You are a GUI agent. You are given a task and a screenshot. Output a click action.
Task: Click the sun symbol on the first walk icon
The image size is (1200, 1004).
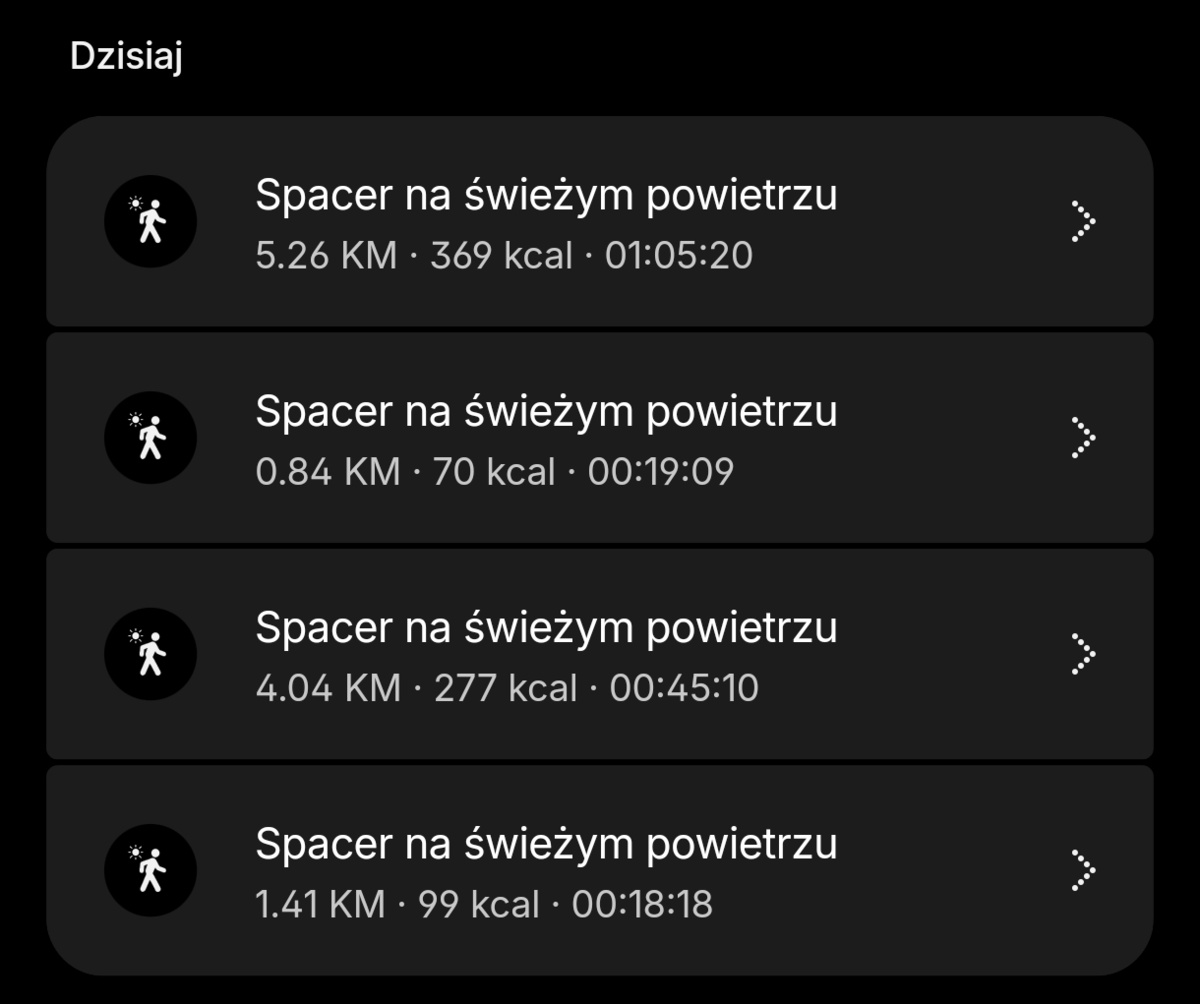(x=134, y=204)
